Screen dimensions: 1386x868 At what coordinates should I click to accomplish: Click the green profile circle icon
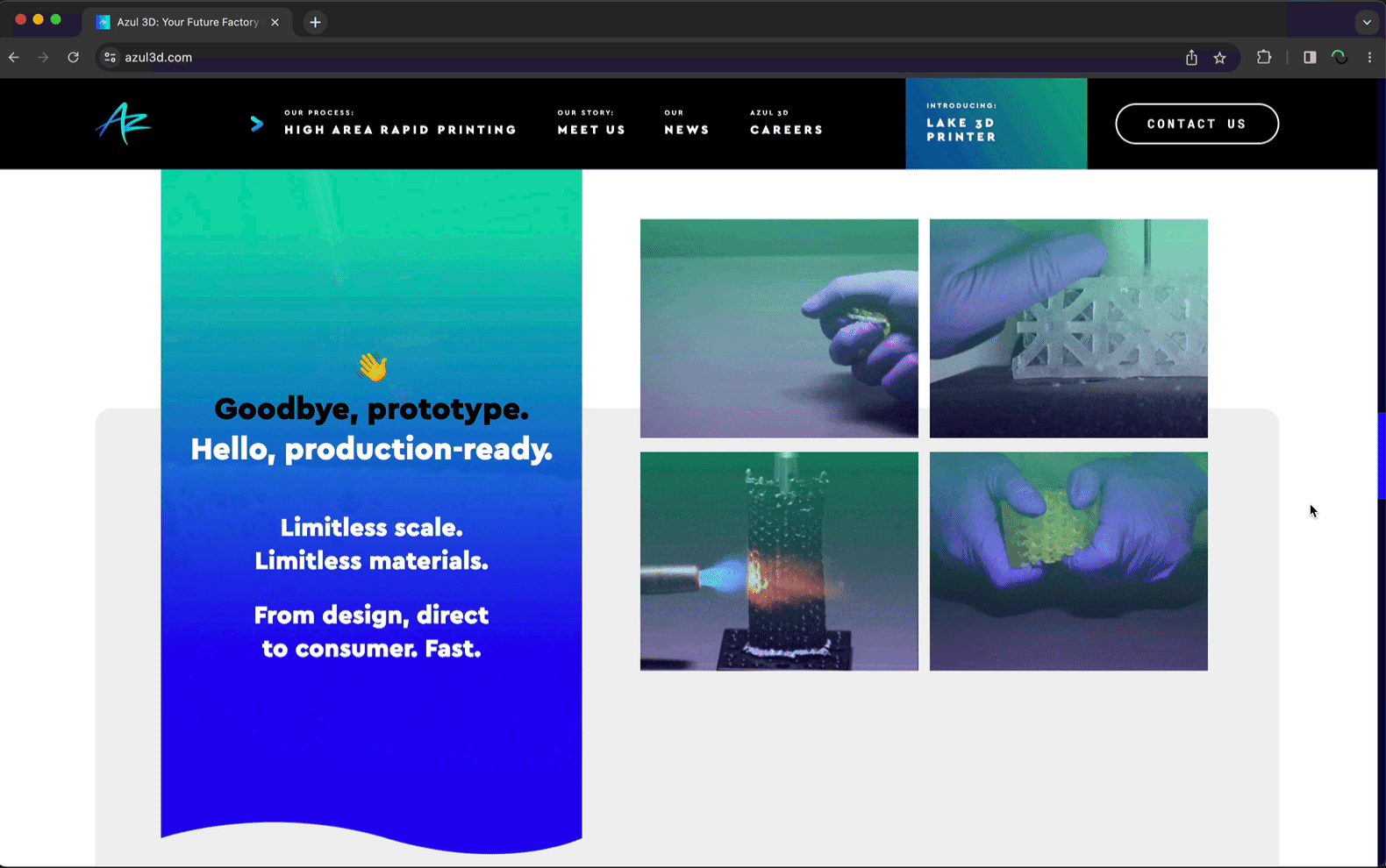(1340, 57)
